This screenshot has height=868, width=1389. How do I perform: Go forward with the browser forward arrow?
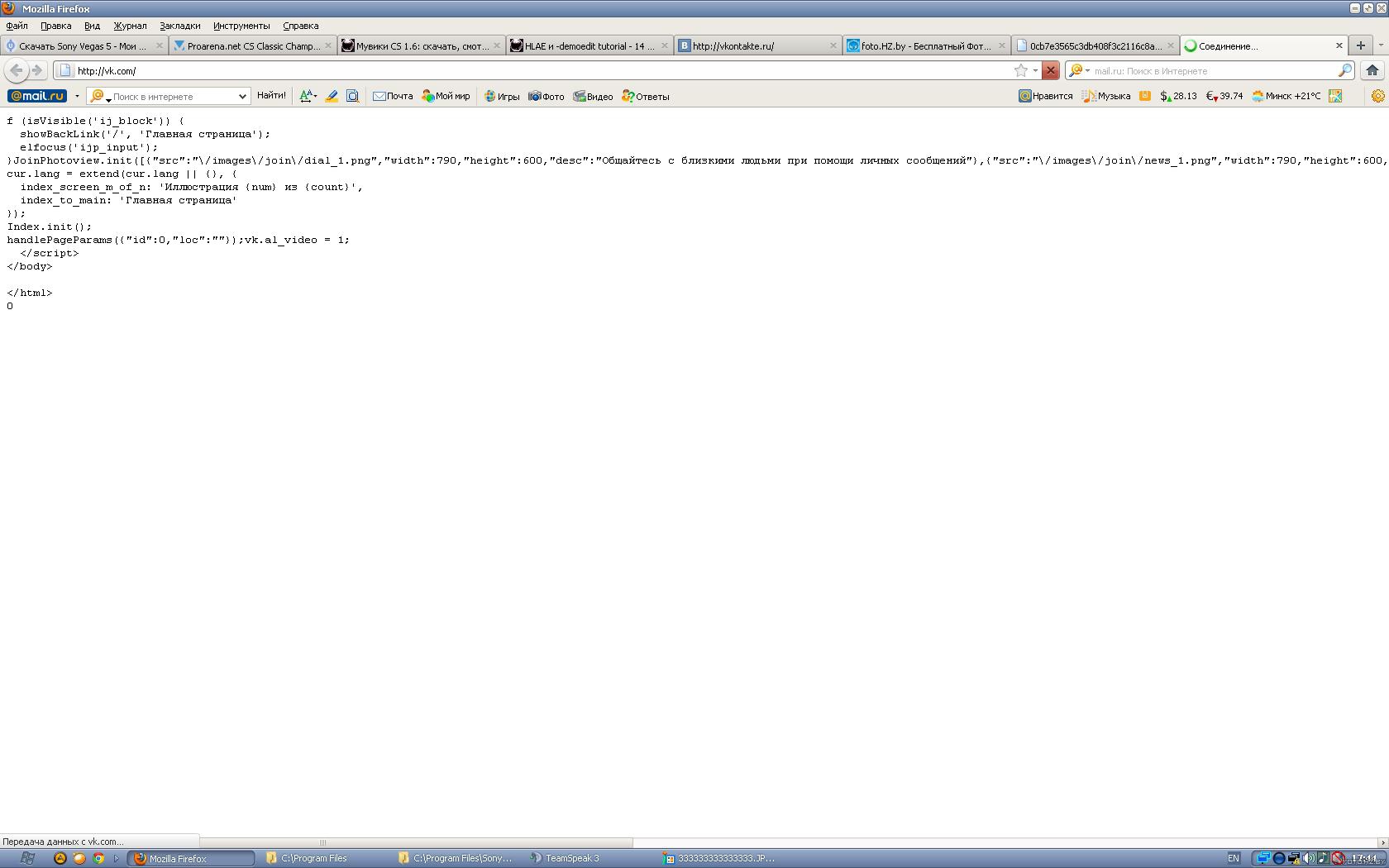click(x=37, y=70)
